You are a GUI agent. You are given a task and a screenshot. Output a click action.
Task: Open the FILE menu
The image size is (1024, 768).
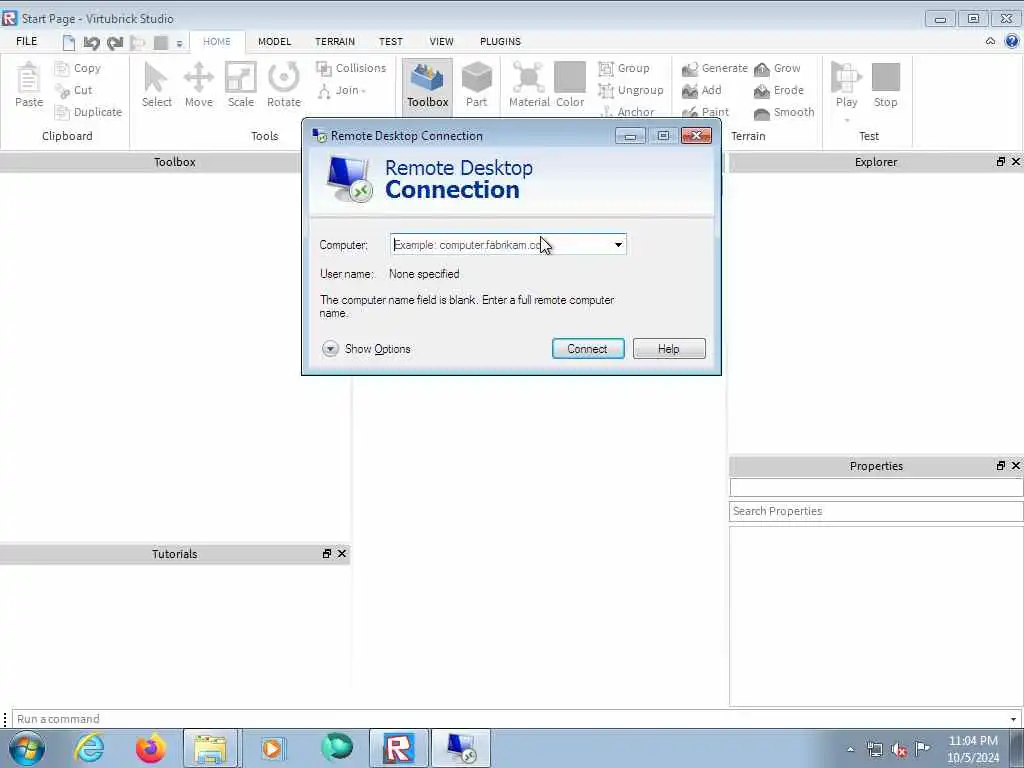(x=27, y=41)
